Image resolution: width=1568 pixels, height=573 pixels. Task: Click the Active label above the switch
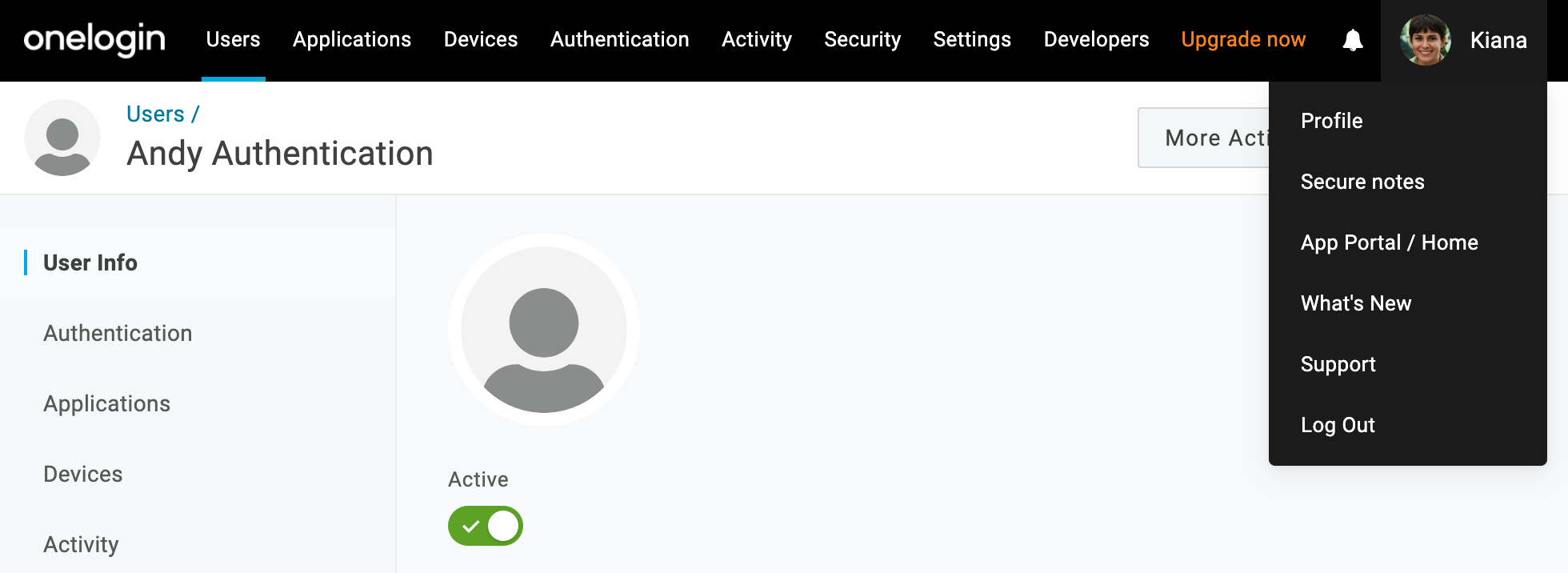point(478,479)
